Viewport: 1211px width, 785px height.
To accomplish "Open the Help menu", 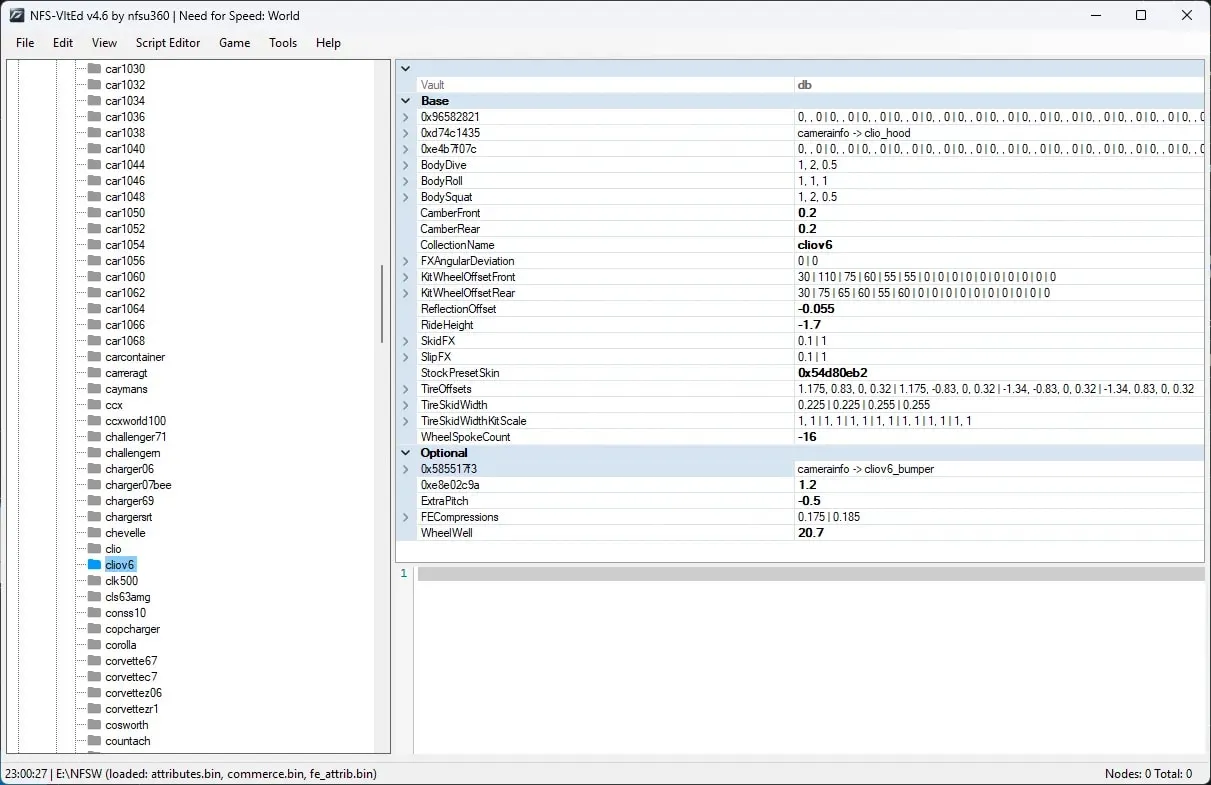I will coord(328,43).
